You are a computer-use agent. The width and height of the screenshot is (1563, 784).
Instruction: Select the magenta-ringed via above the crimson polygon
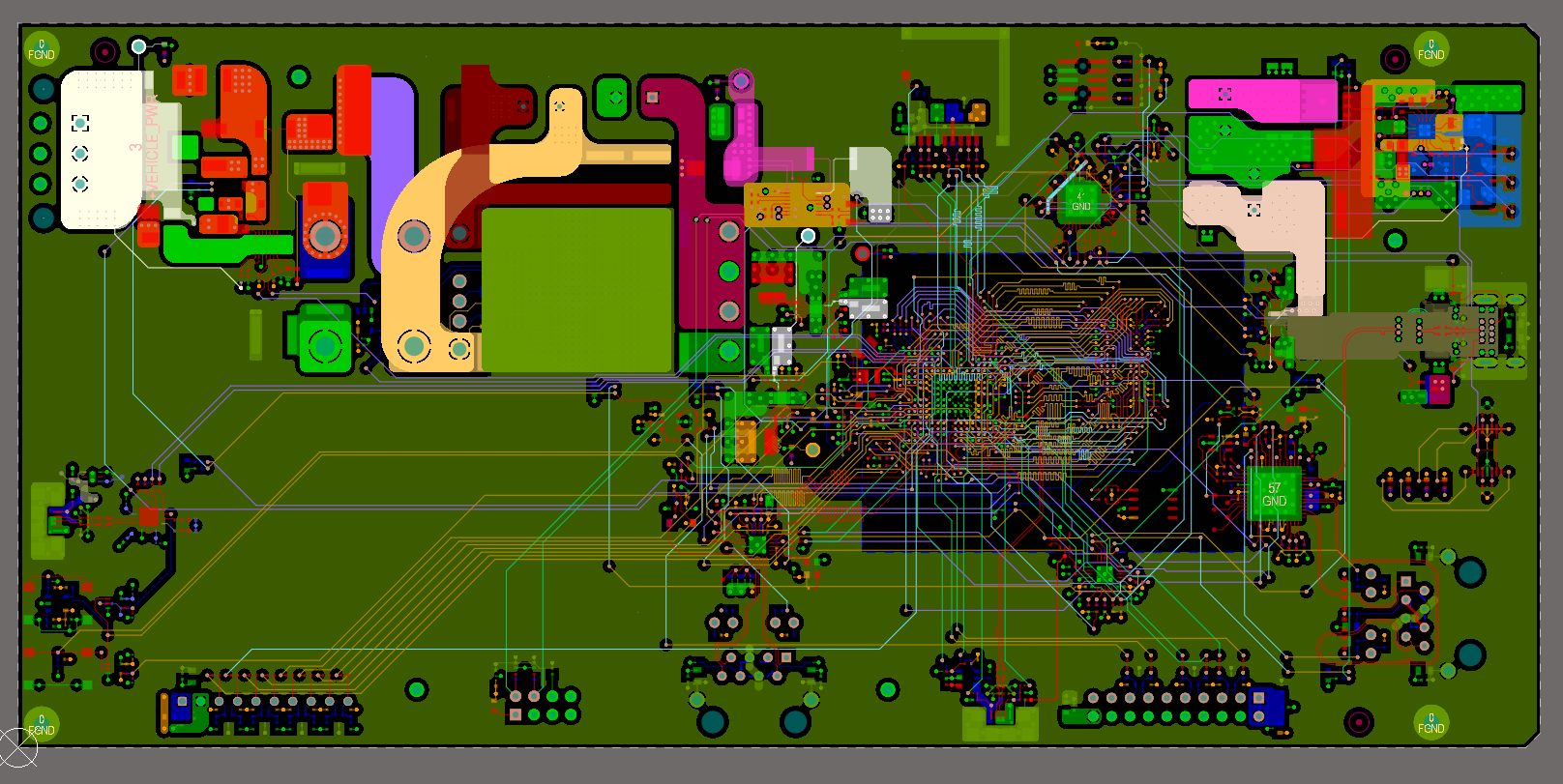740,81
